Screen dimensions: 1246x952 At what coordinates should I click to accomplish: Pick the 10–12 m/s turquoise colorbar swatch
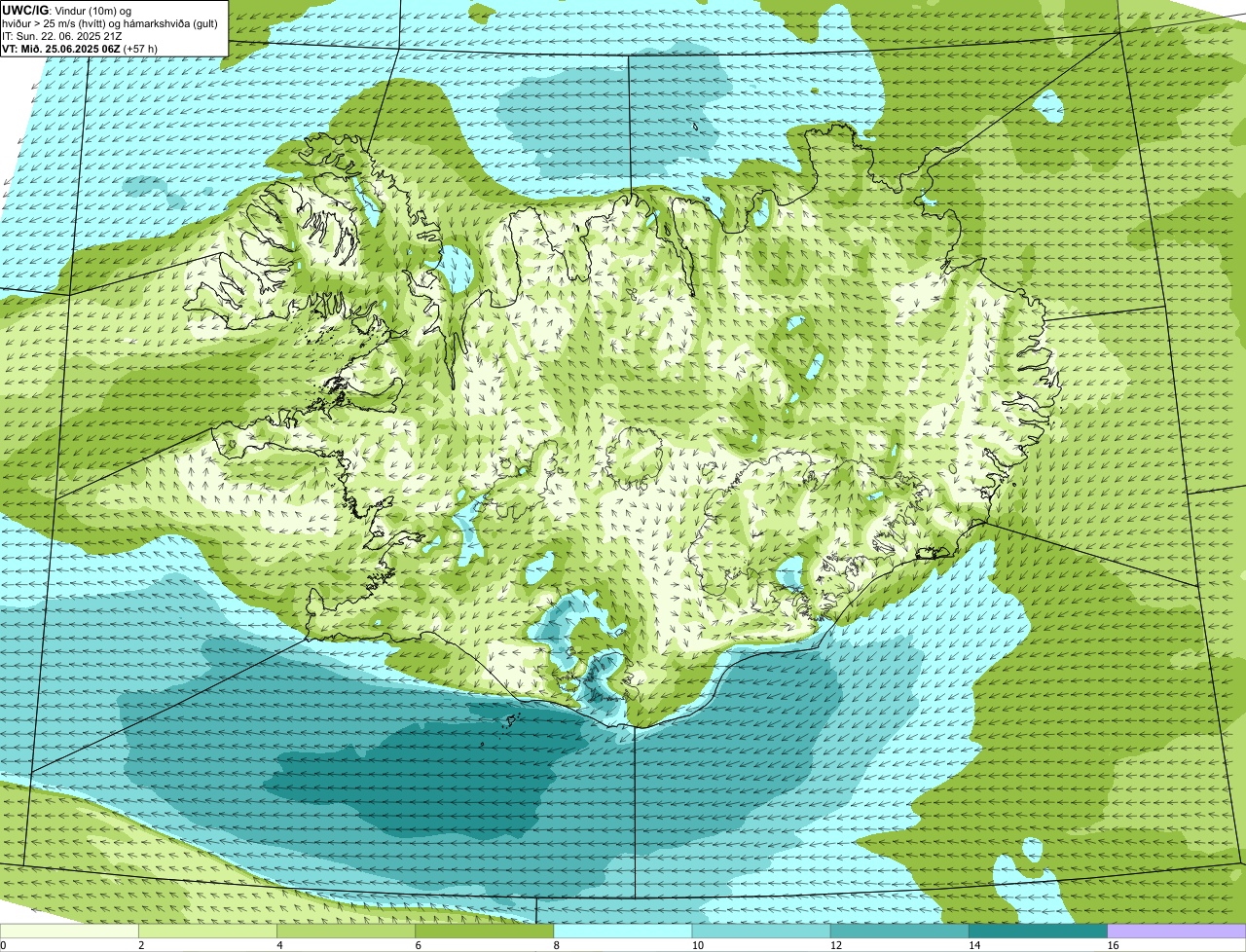pyautogui.click(x=761, y=932)
